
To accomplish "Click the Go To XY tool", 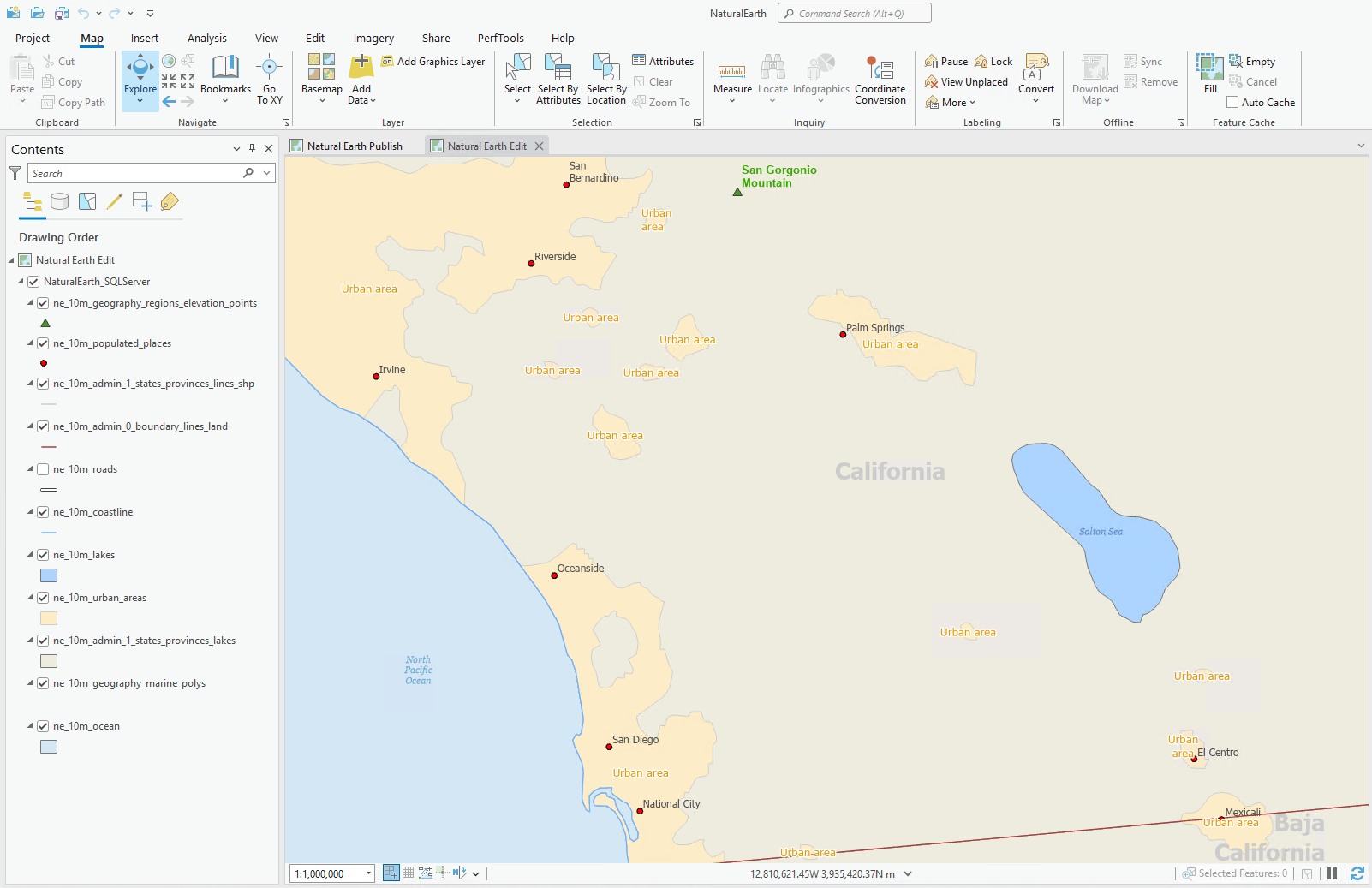I will 270,78.
